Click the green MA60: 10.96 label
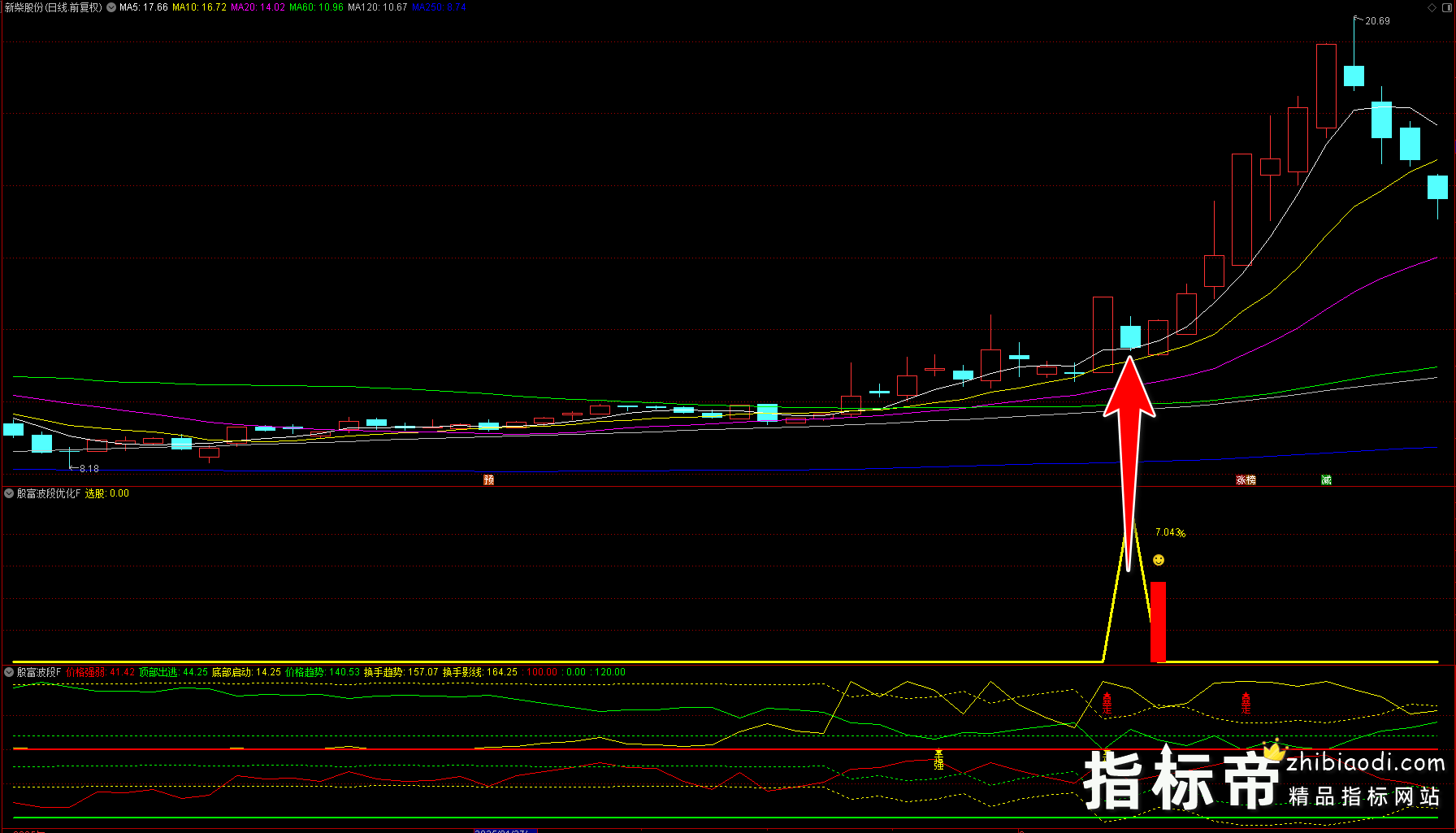This screenshot has height=833, width=1456. [x=316, y=7]
